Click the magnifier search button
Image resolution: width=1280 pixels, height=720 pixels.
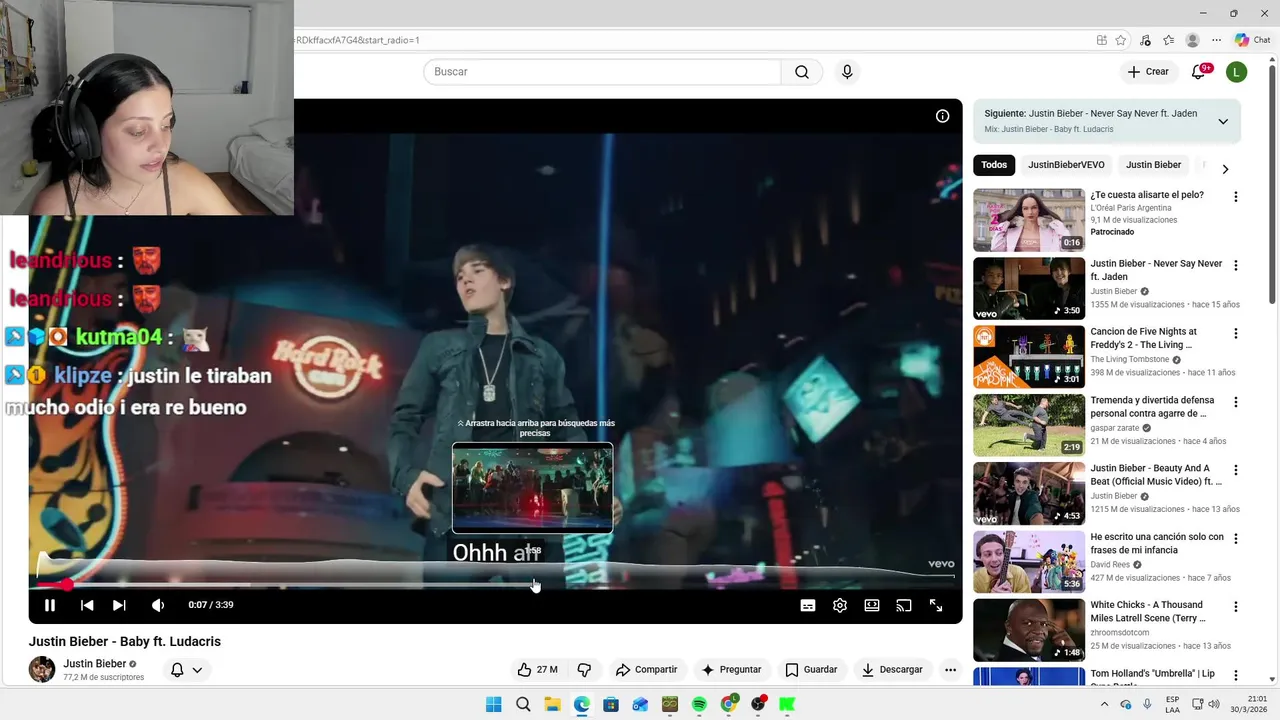tap(802, 72)
